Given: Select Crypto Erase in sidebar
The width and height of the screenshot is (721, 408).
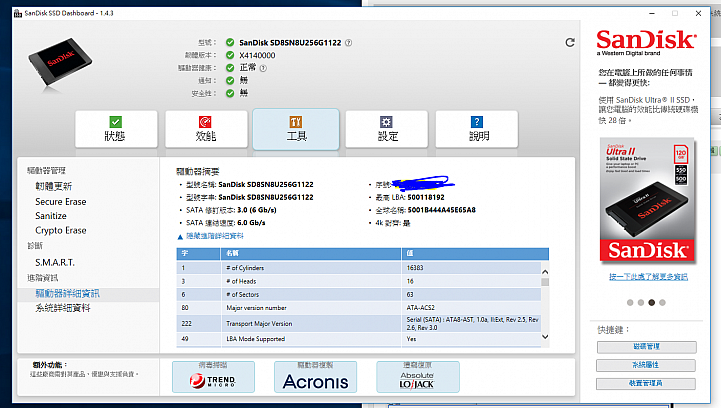Looking at the screenshot, I should tap(61, 230).
